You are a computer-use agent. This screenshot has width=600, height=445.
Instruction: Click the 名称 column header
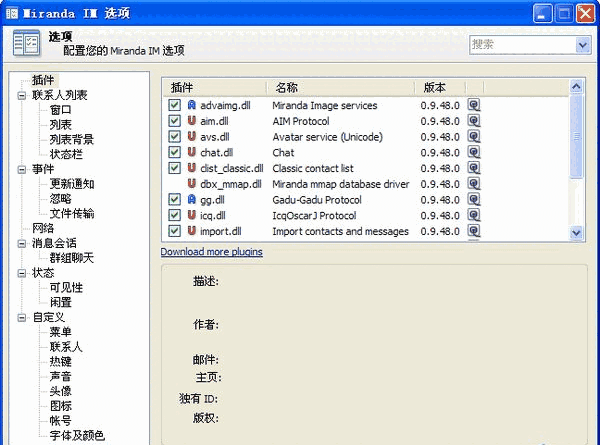(340, 88)
